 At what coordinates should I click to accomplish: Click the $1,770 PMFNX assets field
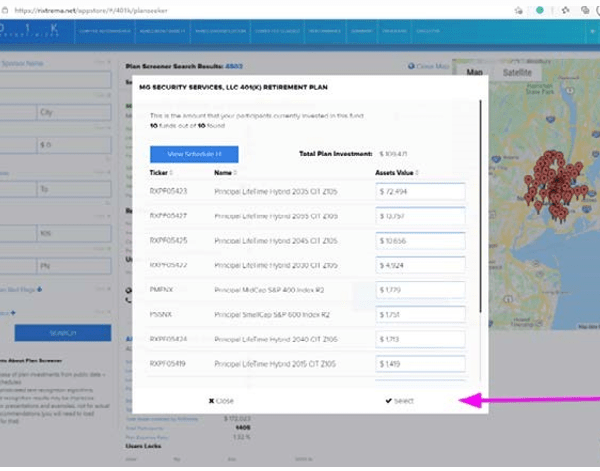pyautogui.click(x=420, y=289)
